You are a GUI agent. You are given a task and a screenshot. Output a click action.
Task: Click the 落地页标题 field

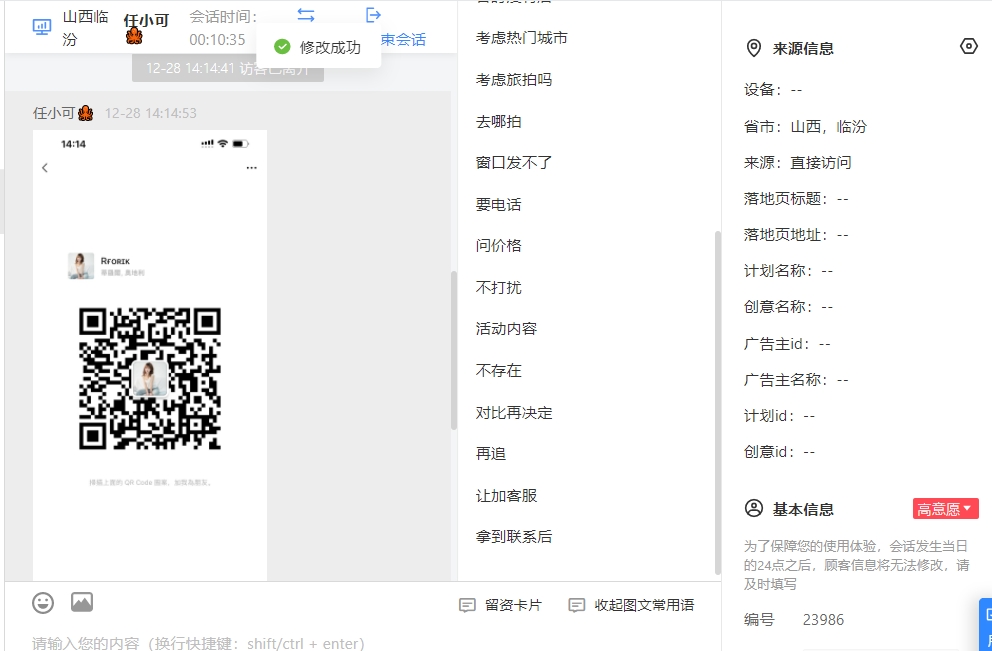[796, 199]
